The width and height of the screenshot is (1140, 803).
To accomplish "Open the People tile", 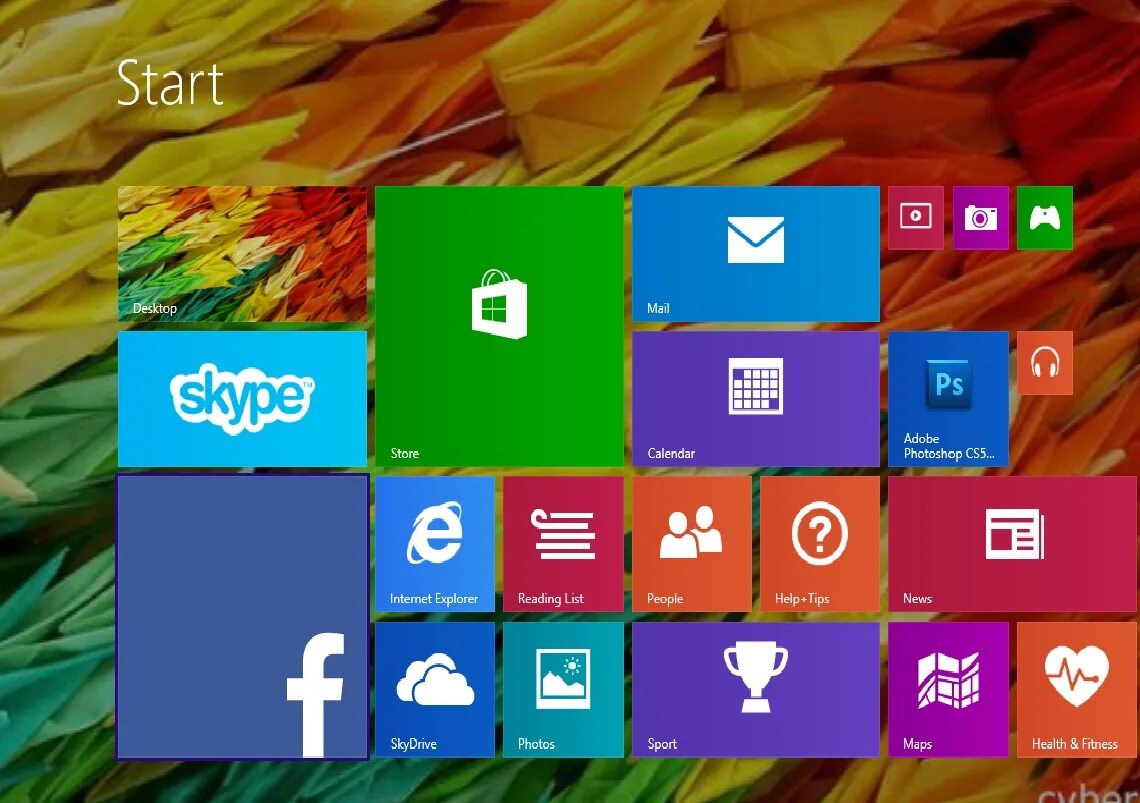I will [692, 544].
